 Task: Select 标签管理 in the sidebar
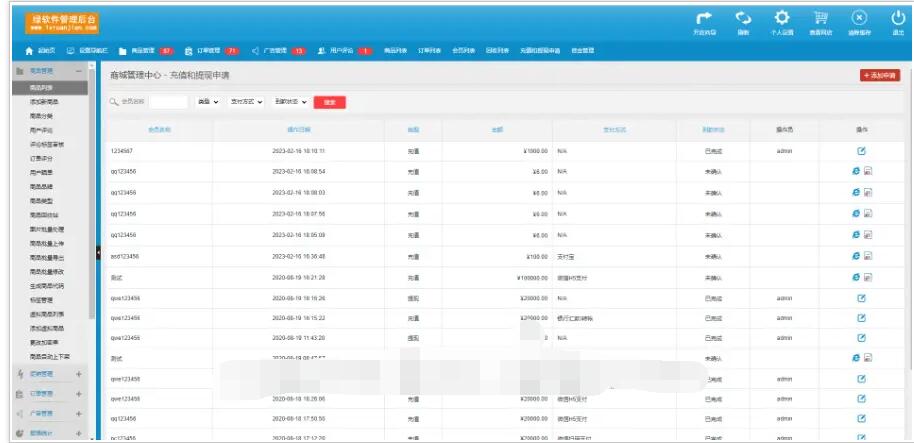(41, 300)
